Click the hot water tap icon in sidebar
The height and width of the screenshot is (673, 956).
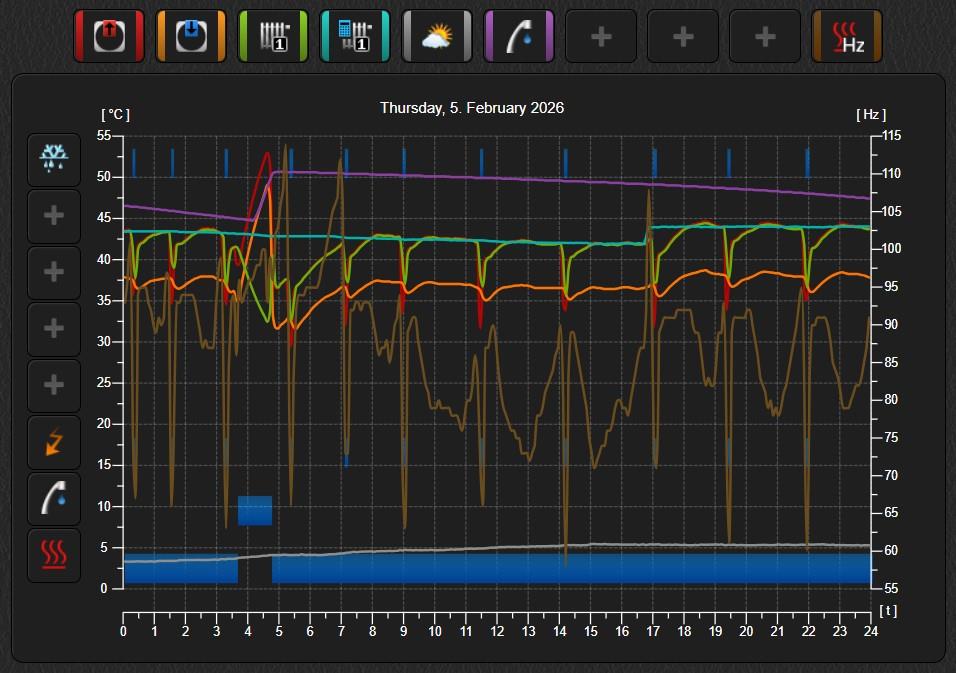[x=53, y=499]
